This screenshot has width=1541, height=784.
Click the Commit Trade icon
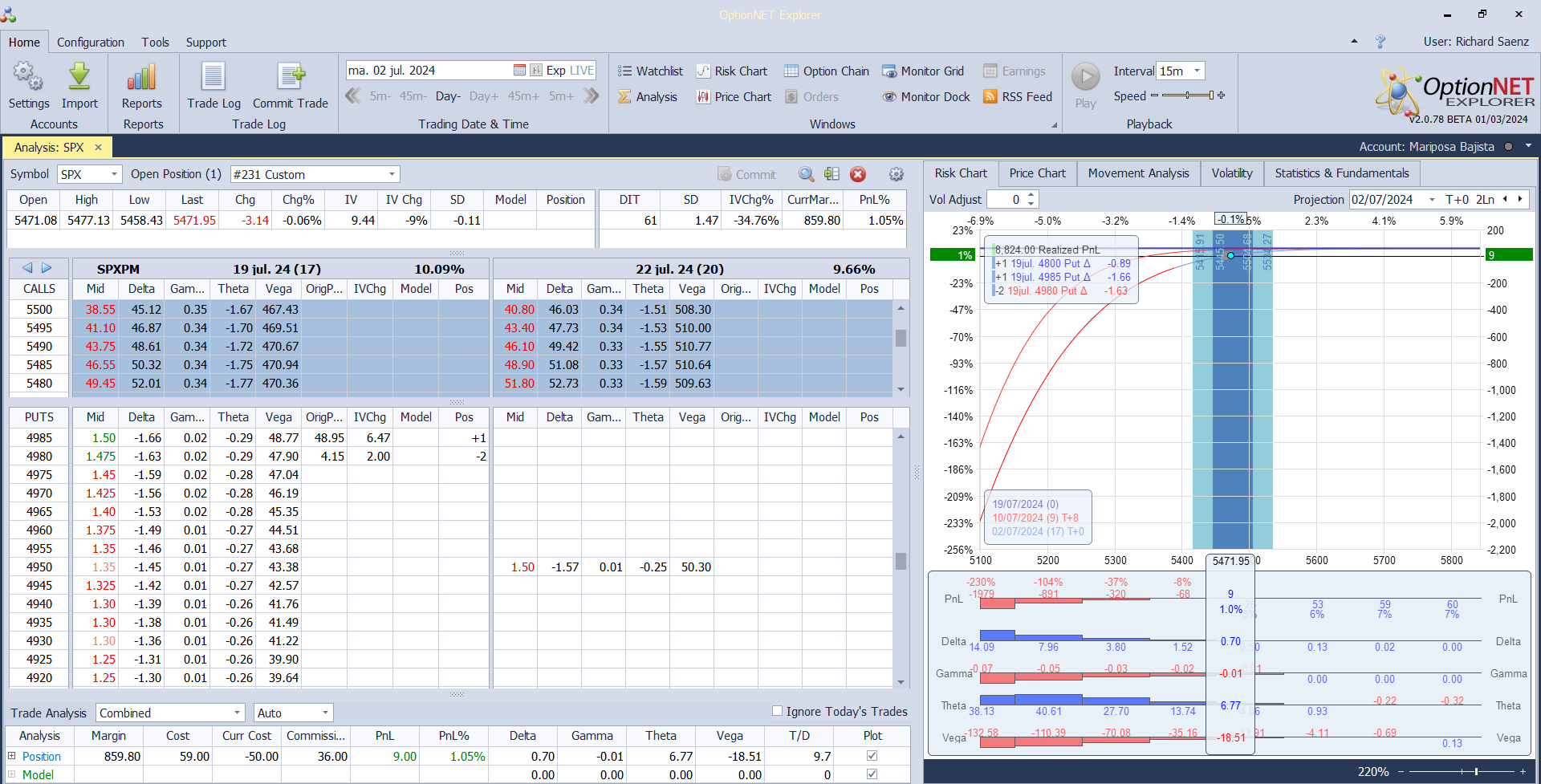291,86
